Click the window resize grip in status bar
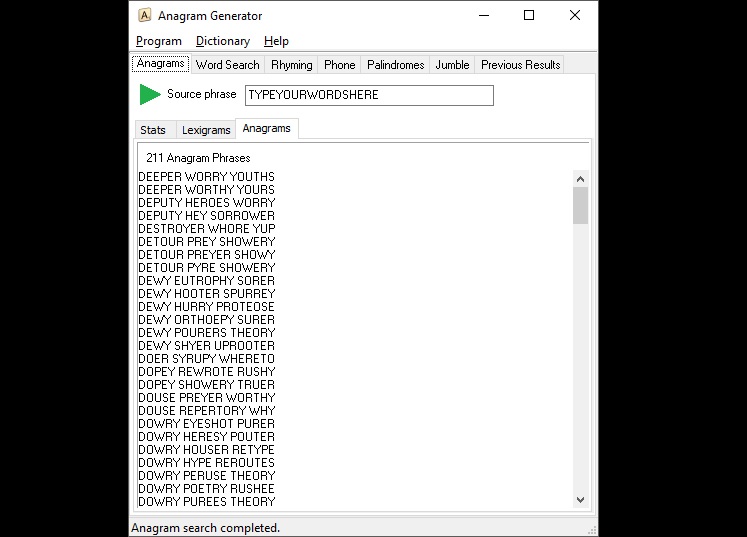Viewport: 747px width, 537px height. [592, 530]
